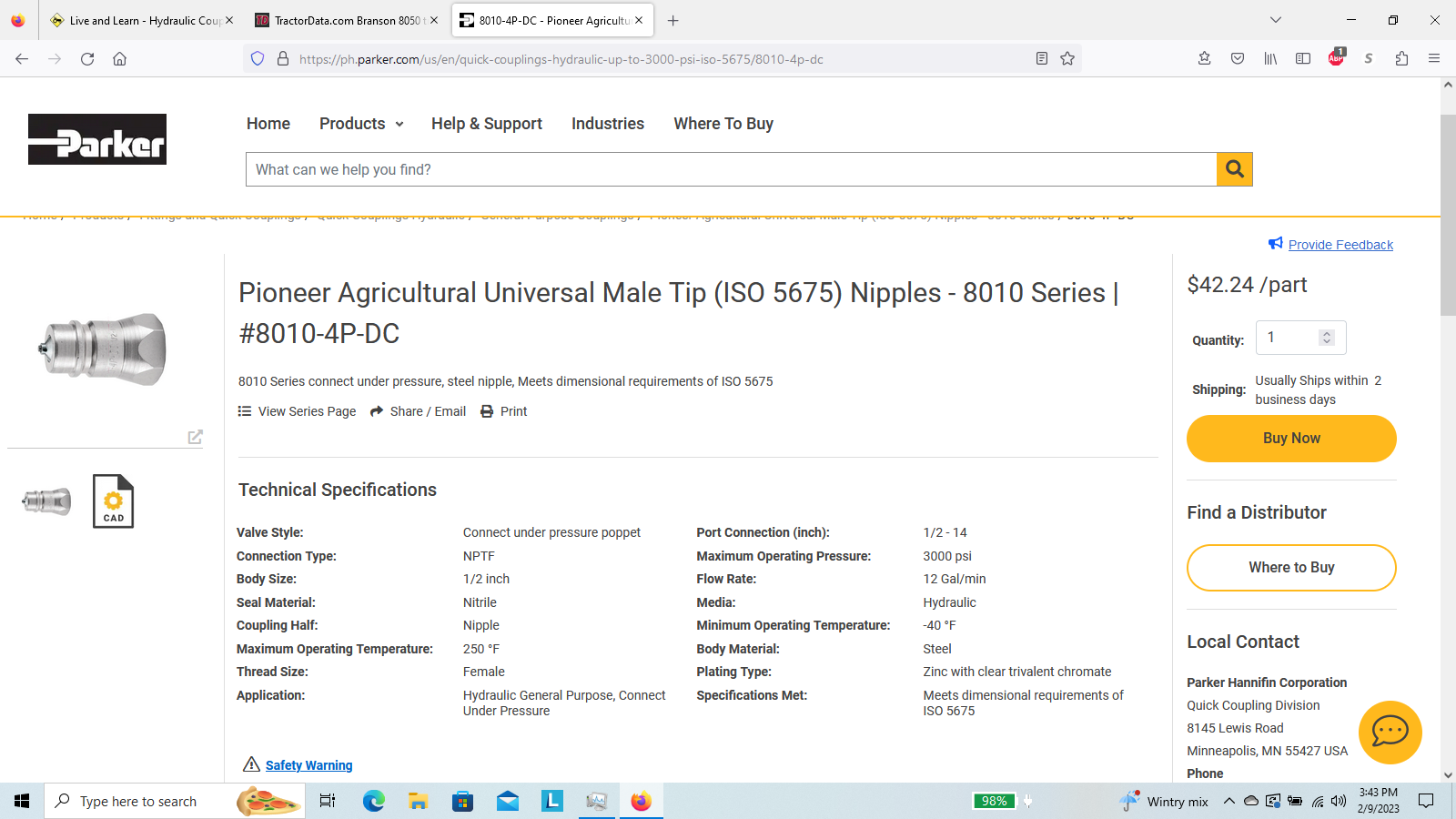This screenshot has width=1456, height=819.
Task: Open the Home navigation item
Action: tap(268, 124)
